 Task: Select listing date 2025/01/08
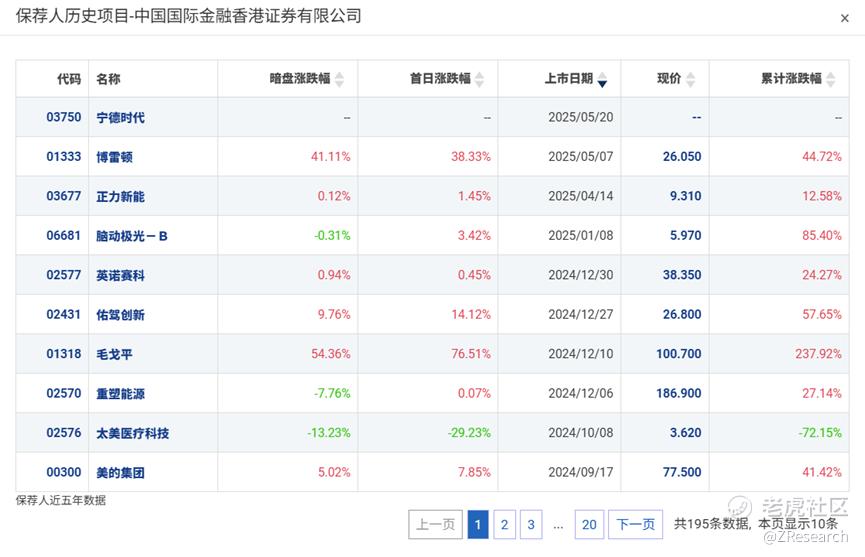click(580, 235)
